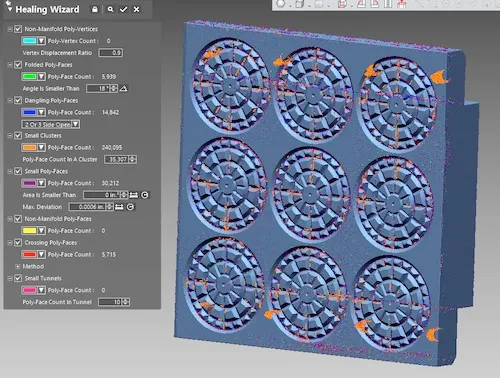Collapse Crossing Poly-Faces section

(x=10, y=243)
